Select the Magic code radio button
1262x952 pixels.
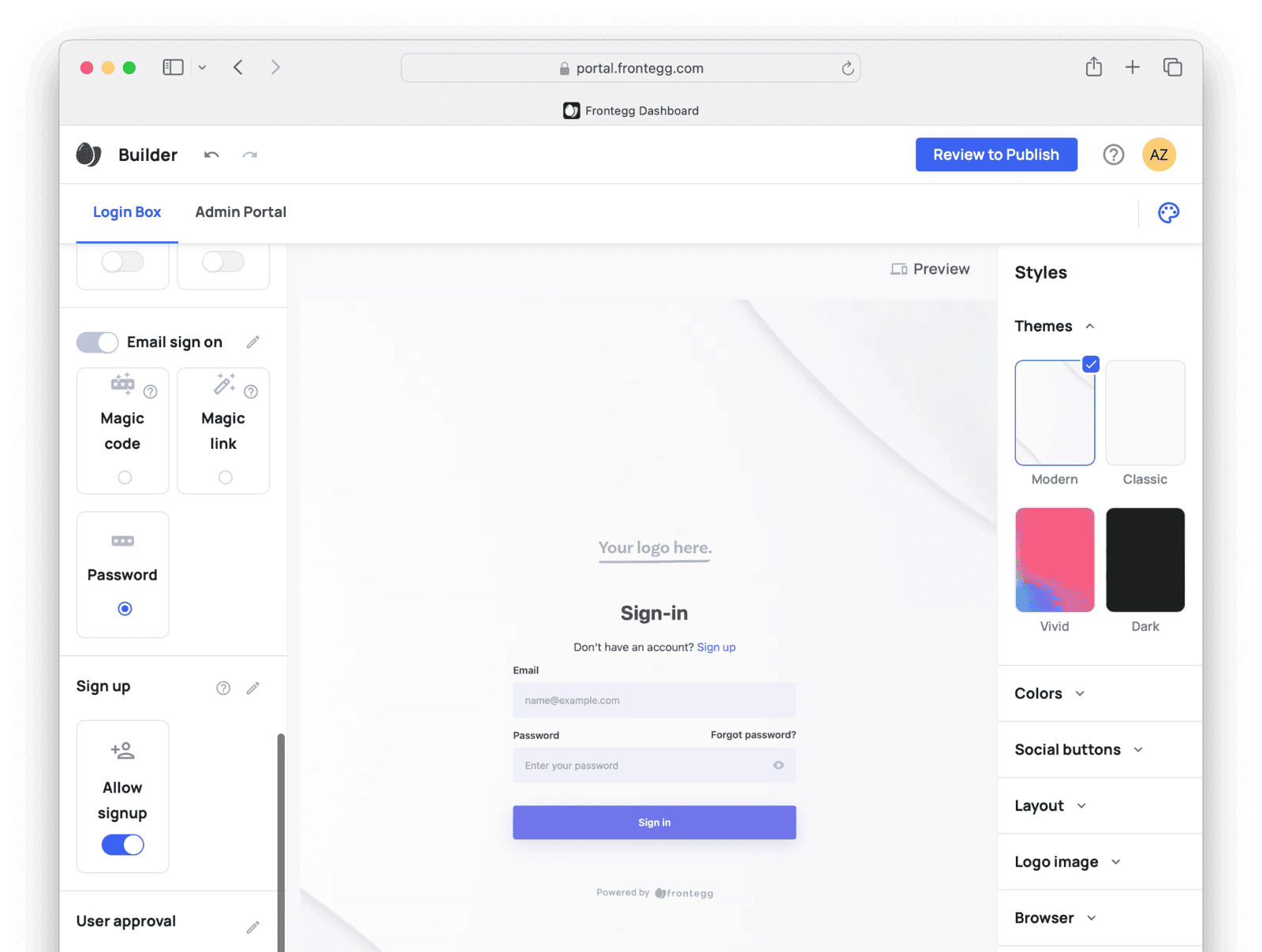point(125,477)
